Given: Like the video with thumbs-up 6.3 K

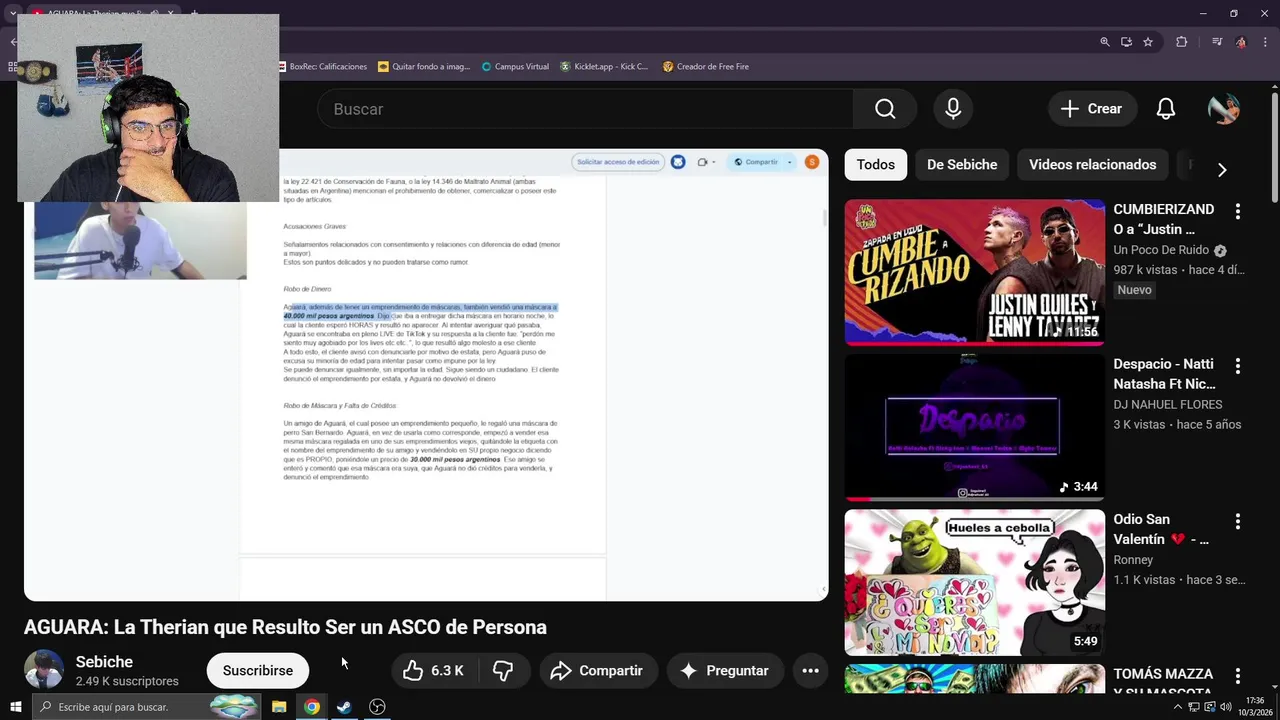Looking at the screenshot, I should [x=433, y=671].
